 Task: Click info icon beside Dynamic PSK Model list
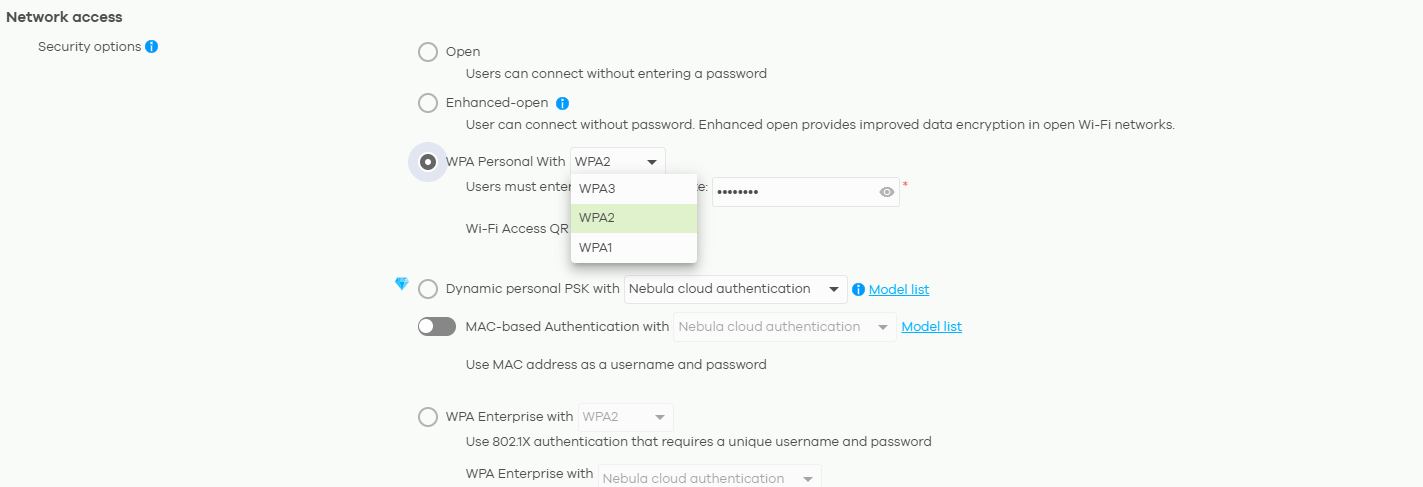tap(858, 290)
